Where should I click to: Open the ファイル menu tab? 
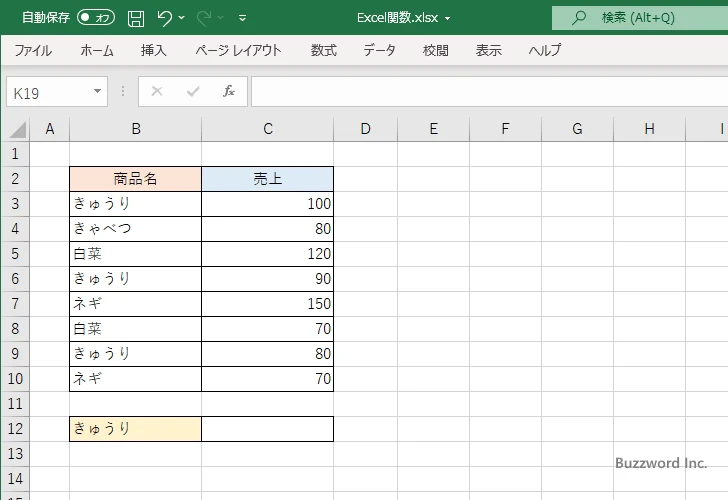coord(33,50)
